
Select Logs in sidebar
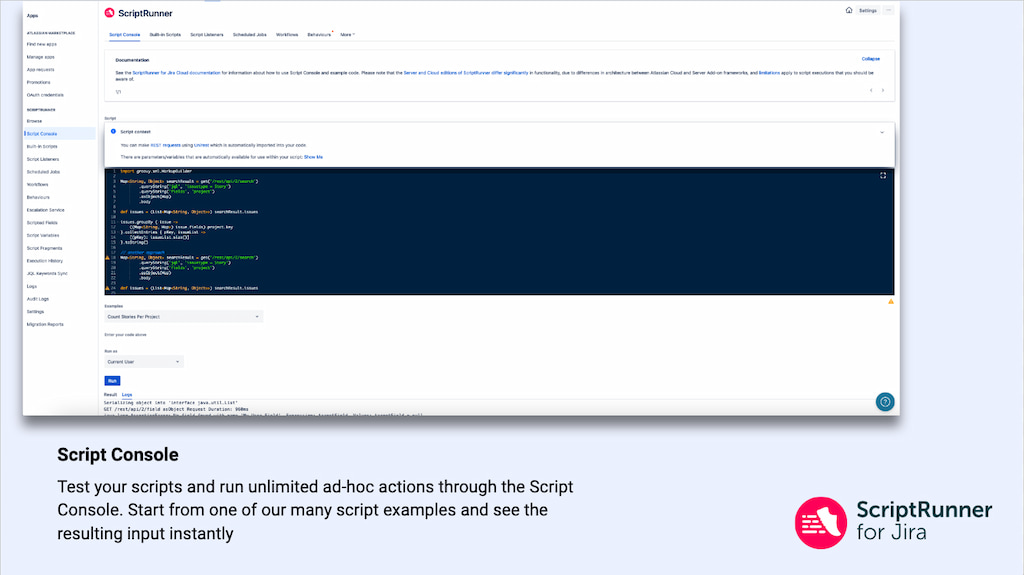32,286
